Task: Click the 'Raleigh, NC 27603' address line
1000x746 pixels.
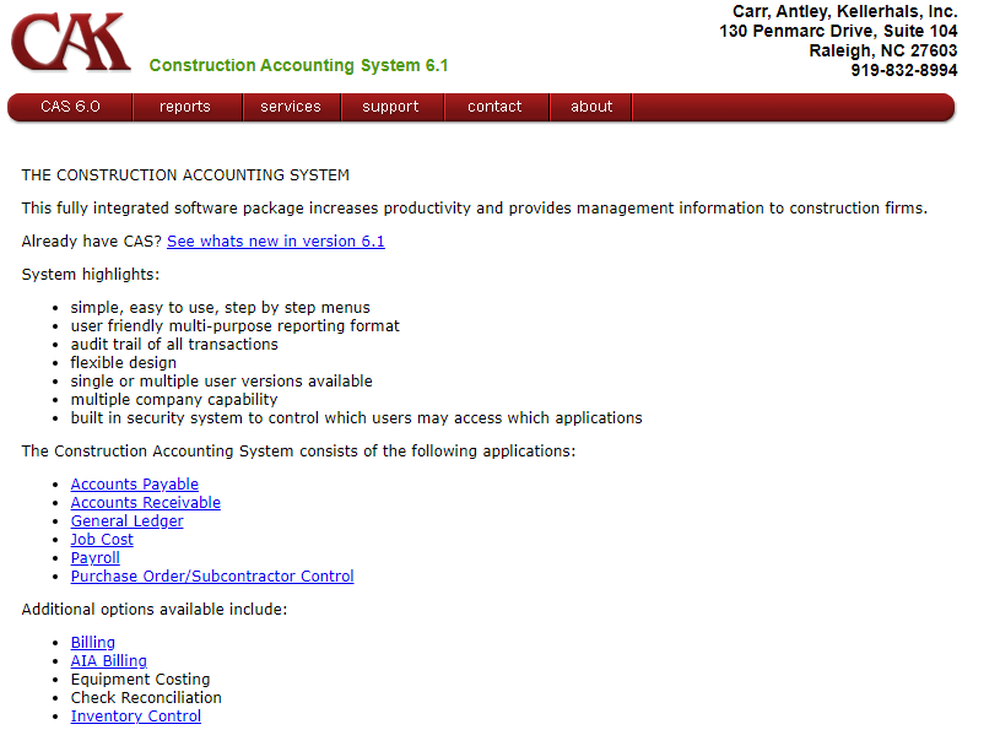Action: (883, 50)
